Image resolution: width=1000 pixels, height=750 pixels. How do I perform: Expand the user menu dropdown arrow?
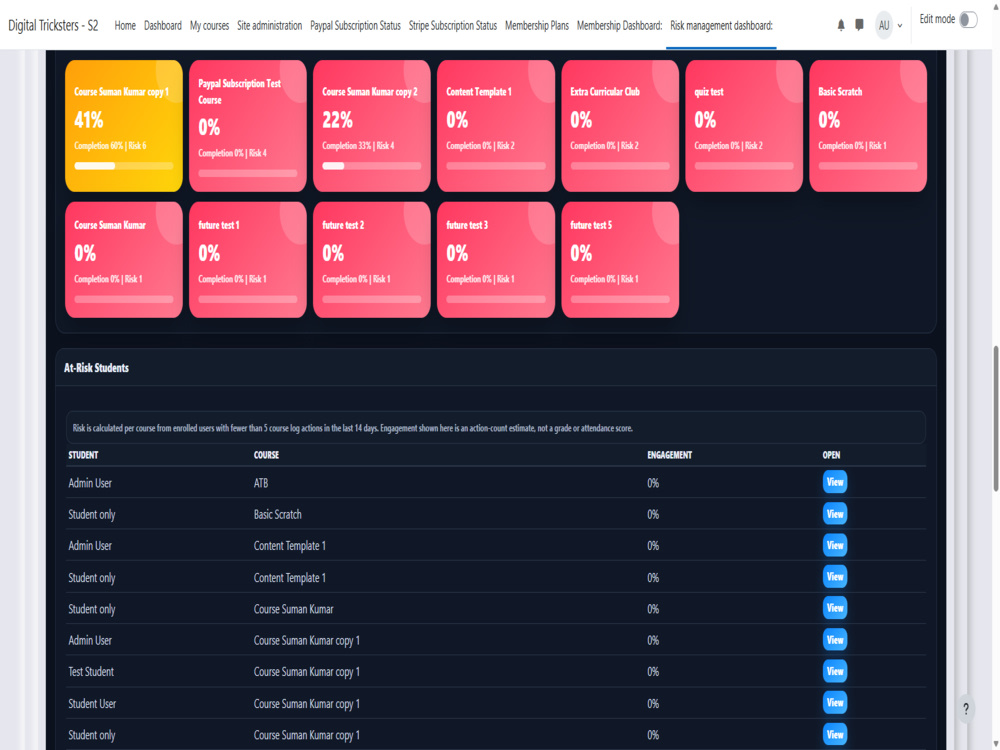(900, 26)
